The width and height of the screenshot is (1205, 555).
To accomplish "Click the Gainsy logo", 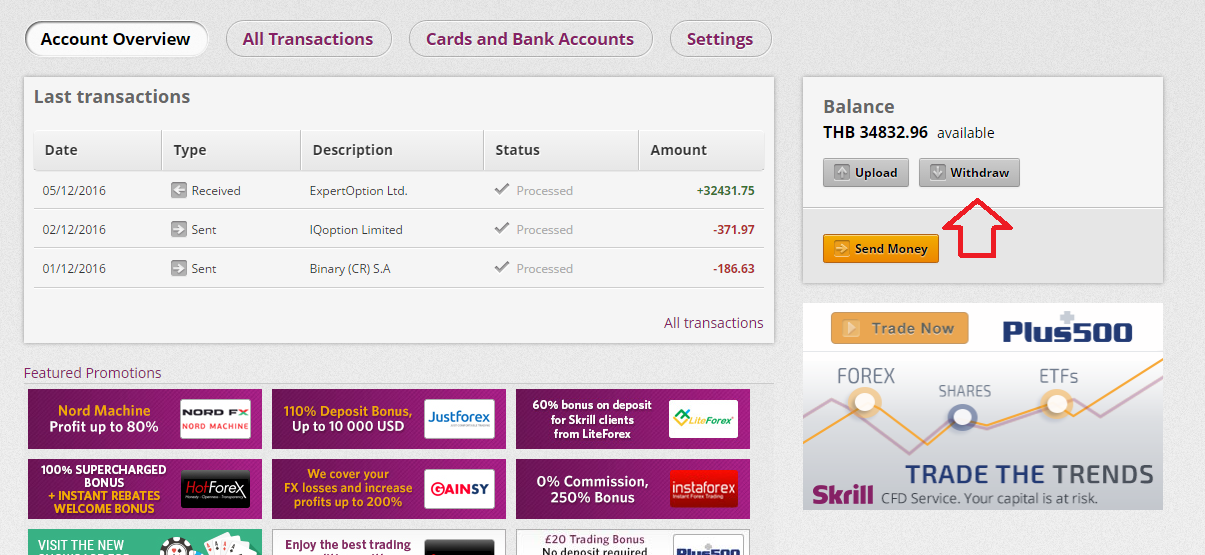I will tap(459, 489).
